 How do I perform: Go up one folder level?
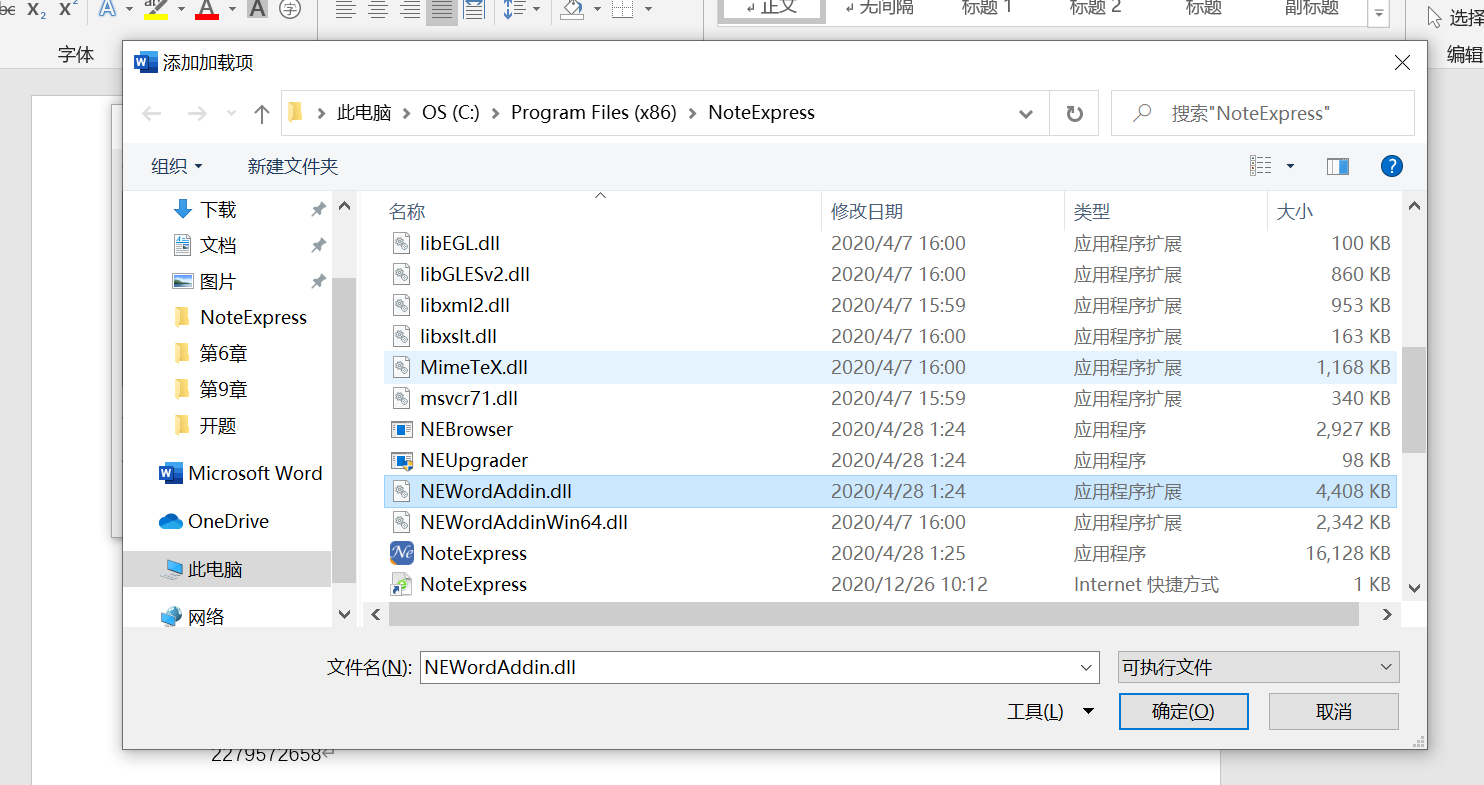(x=262, y=114)
